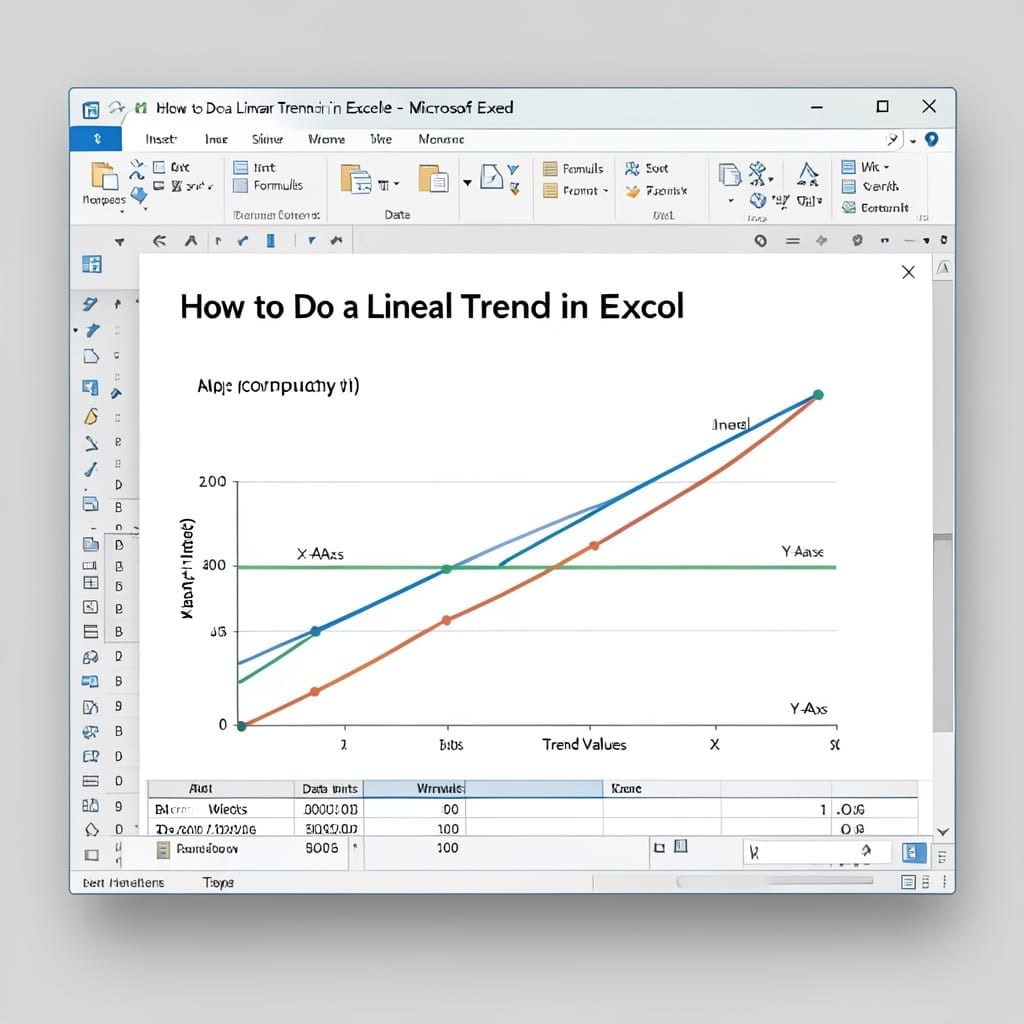Click the 'Soct' sort button

[647, 168]
